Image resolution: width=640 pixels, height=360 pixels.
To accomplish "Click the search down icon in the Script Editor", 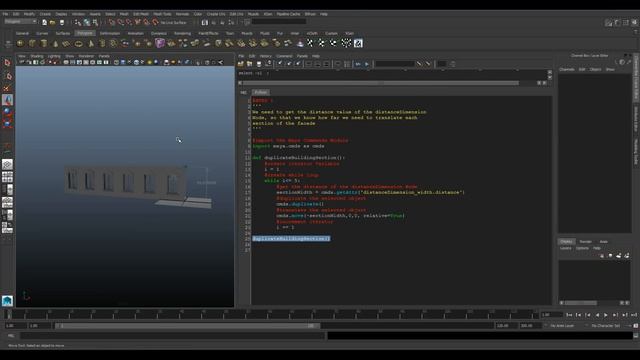I will (x=419, y=64).
